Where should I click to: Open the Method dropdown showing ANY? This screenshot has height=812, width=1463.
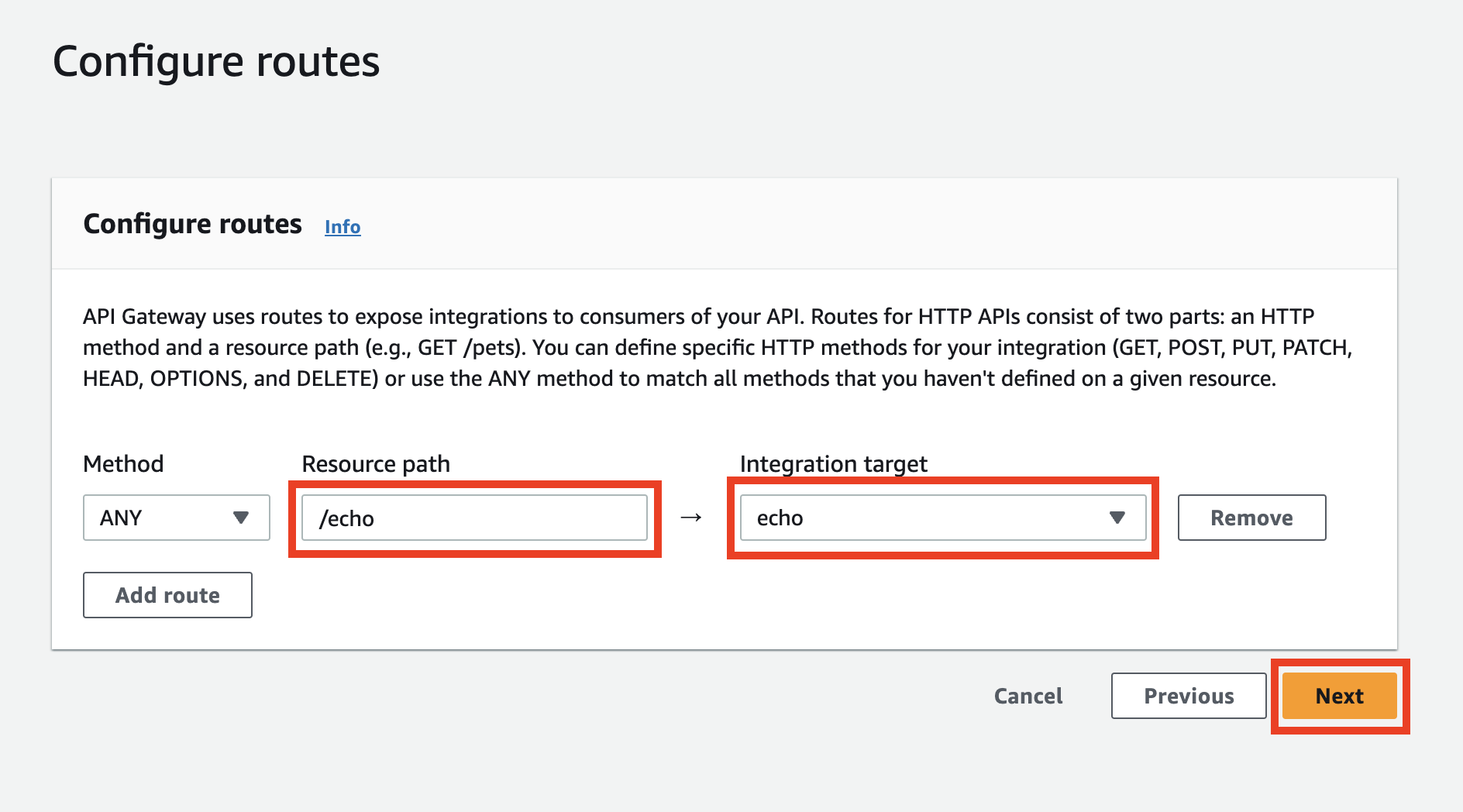(176, 518)
